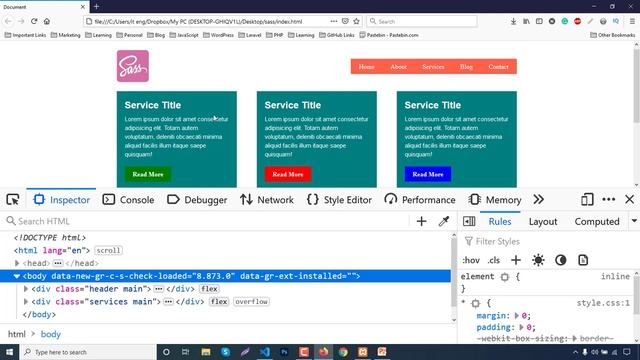Toggle flex badge on header div
Viewport: 640px width, 360px height.
pos(209,289)
